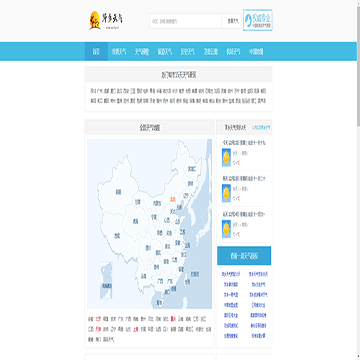Select Xinjiang region on the China map
This screenshot has height=360, width=360.
click(118, 192)
